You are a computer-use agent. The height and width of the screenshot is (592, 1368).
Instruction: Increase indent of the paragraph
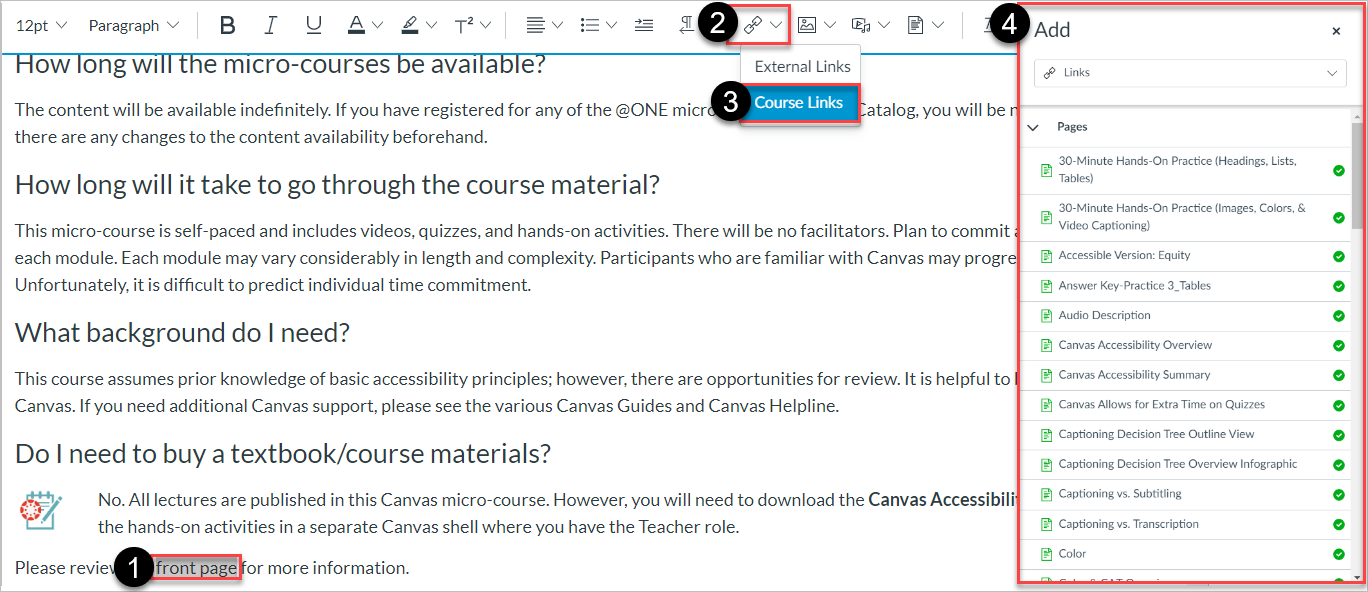[x=644, y=25]
